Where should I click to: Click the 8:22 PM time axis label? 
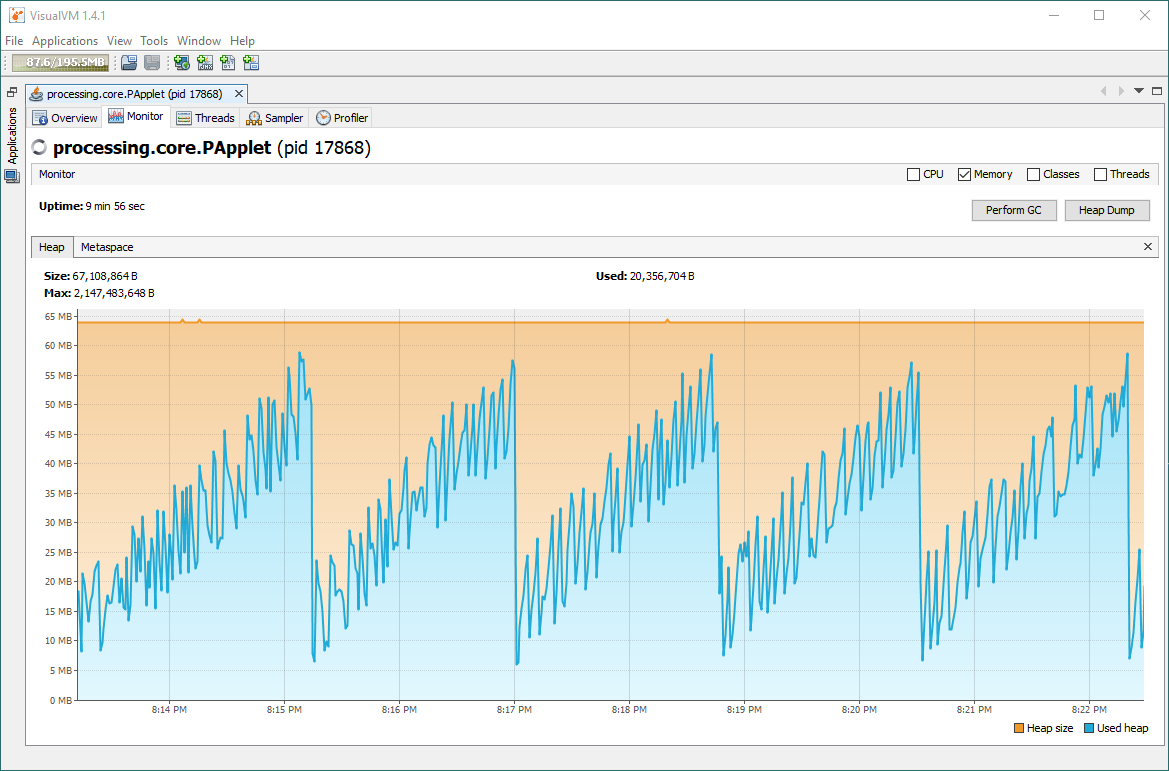pyautogui.click(x=1089, y=710)
